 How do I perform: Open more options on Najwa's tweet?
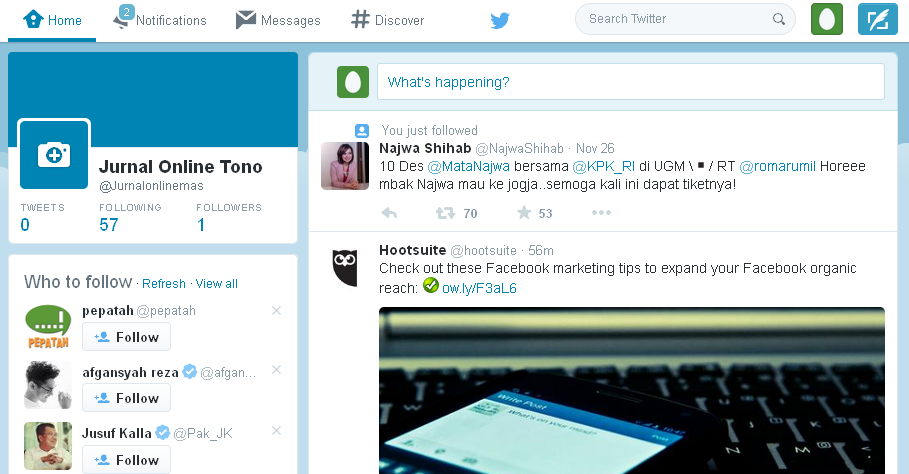coord(601,213)
